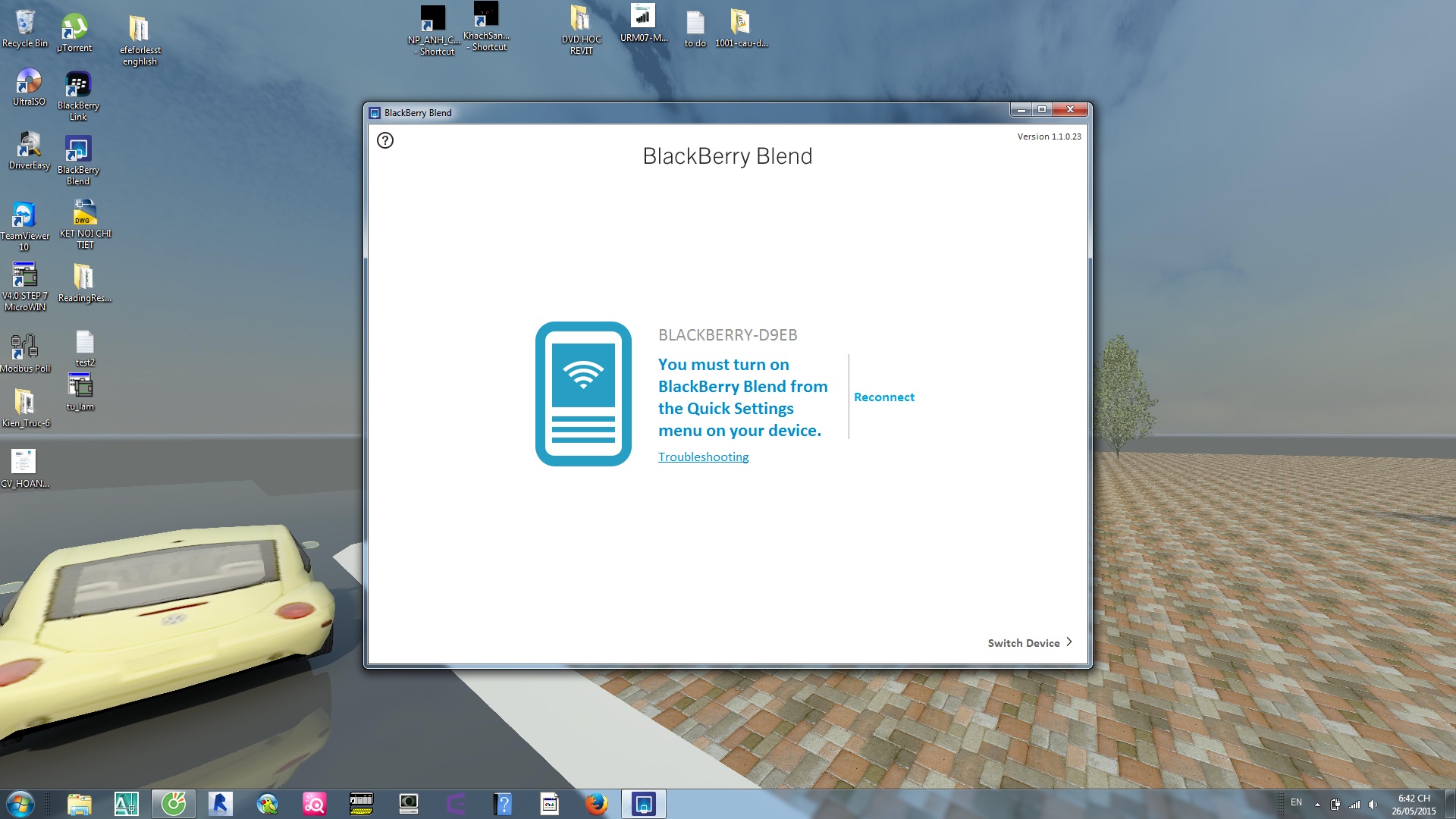Select the tu_lam desktop icon
Screen dimensions: 1456x819
(x=80, y=391)
